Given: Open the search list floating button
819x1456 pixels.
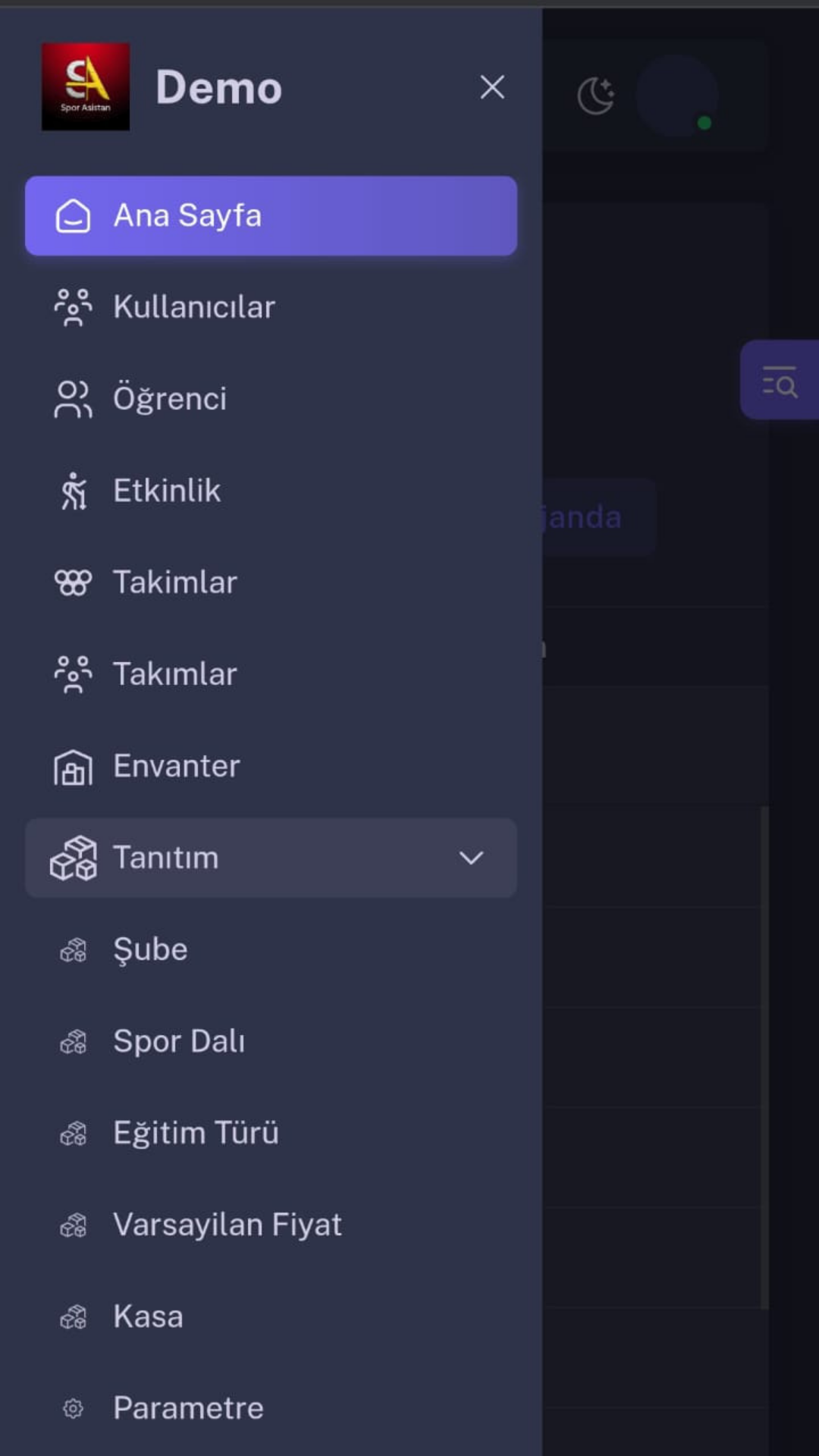Looking at the screenshot, I should click(x=780, y=380).
